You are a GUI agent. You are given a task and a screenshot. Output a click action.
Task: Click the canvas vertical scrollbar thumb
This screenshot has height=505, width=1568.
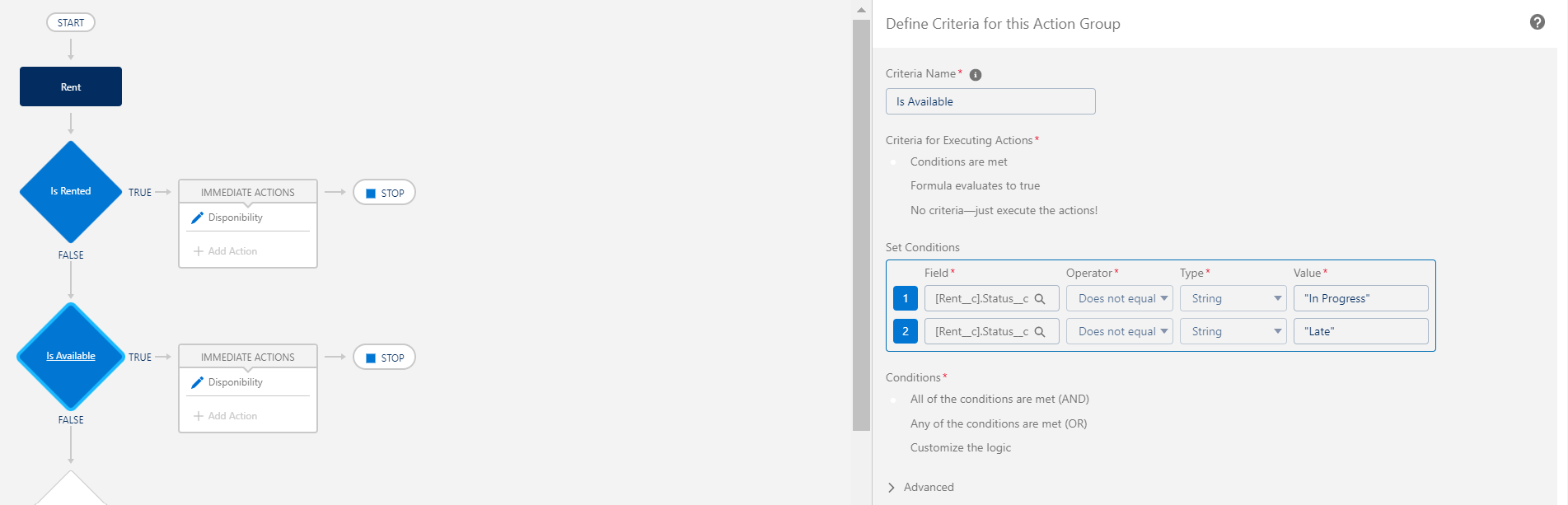(861, 222)
